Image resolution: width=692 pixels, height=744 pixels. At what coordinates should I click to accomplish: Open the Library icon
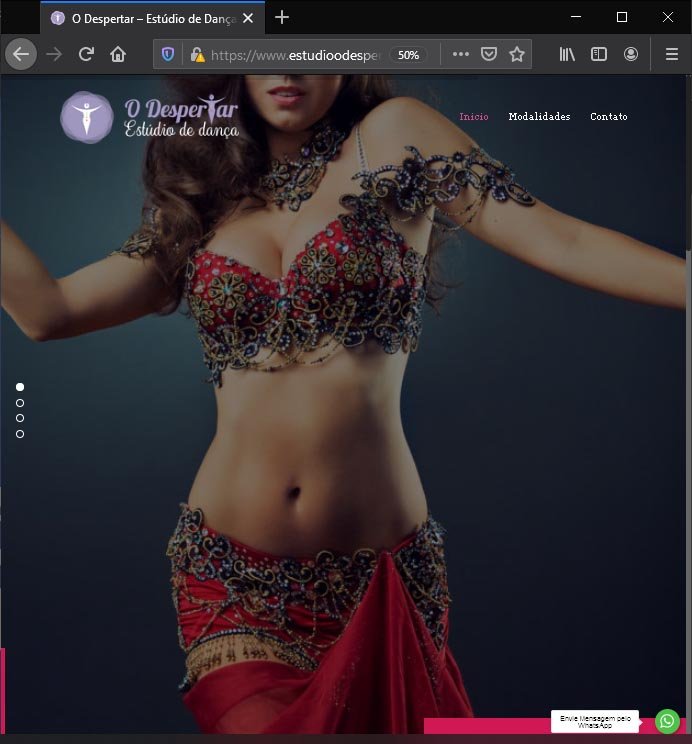pyautogui.click(x=567, y=55)
